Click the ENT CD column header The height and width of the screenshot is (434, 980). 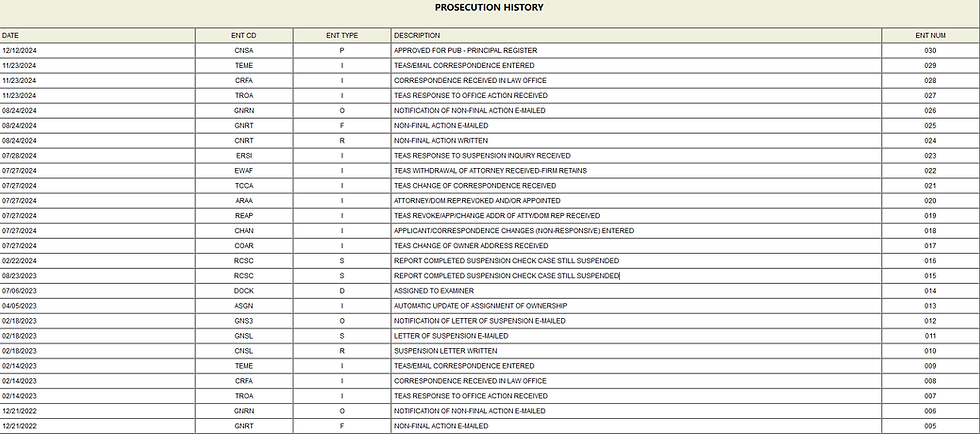(244, 36)
